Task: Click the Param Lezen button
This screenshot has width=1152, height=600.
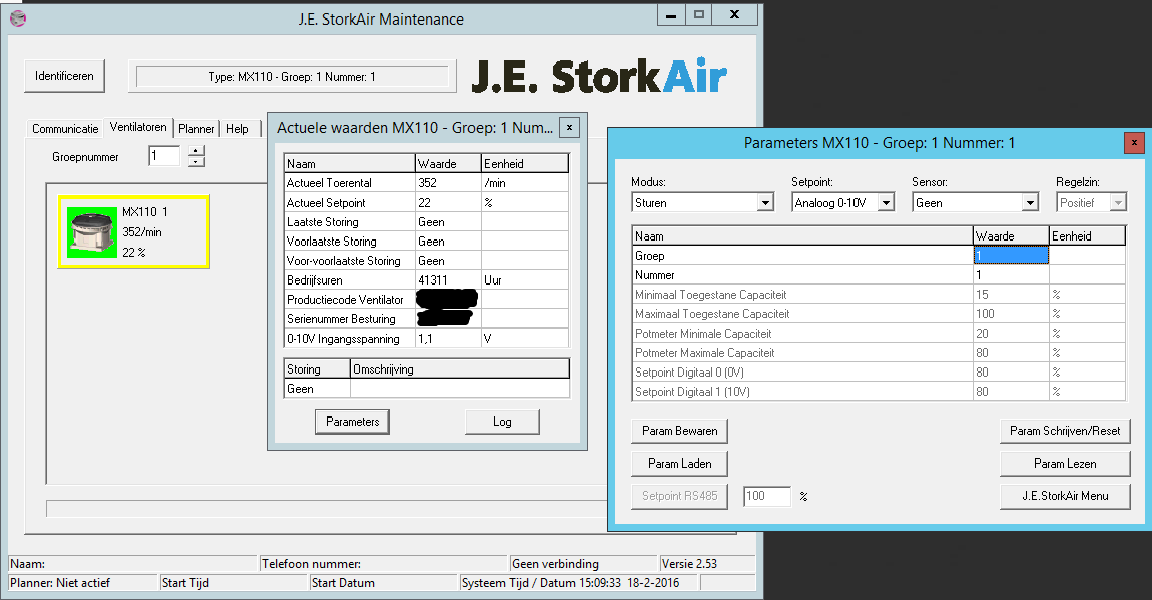Action: [x=1065, y=463]
